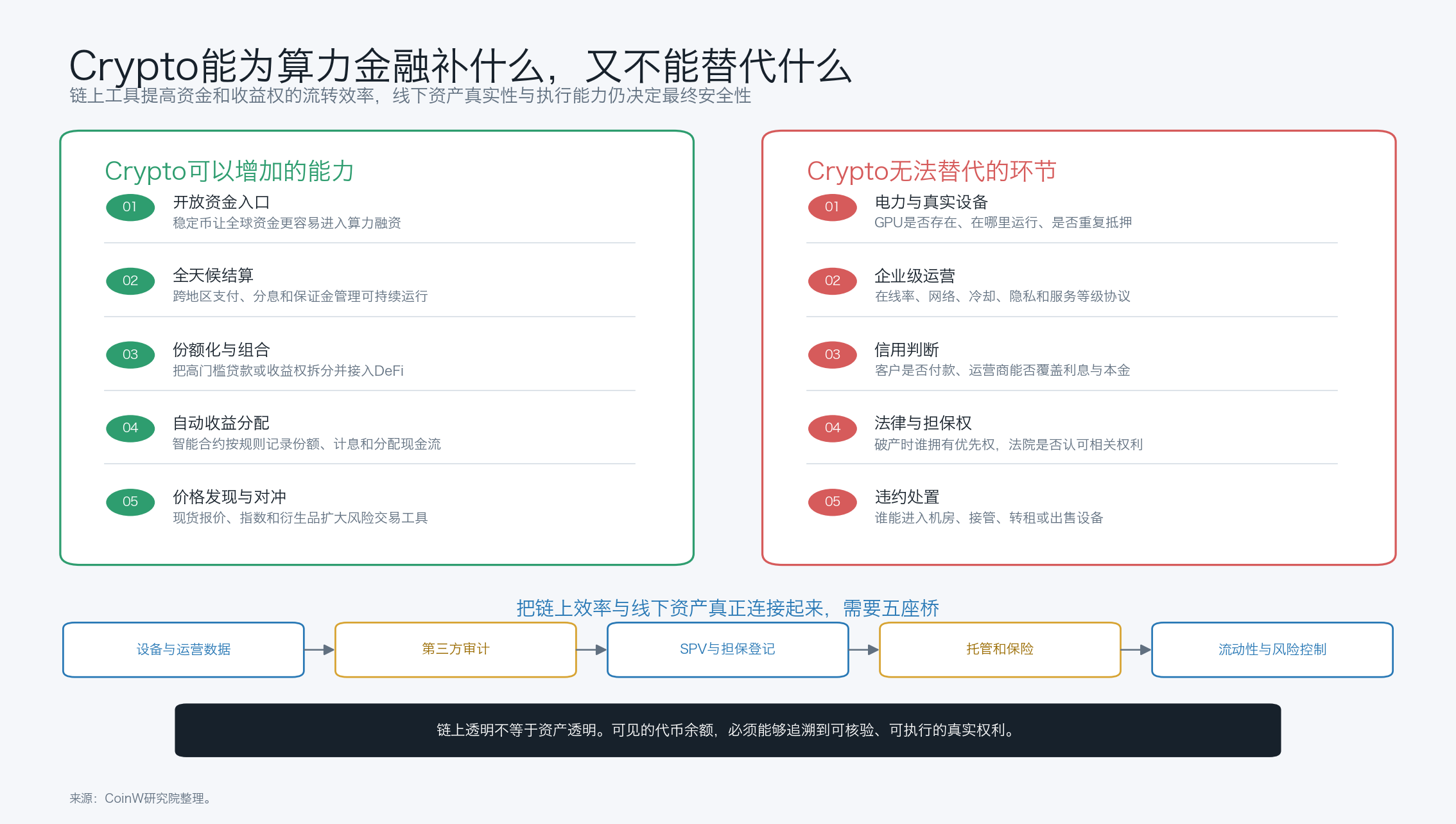The width and height of the screenshot is (1456, 824).
Task: Click red badge 01 beside 电力与真实设备
Action: click(833, 207)
